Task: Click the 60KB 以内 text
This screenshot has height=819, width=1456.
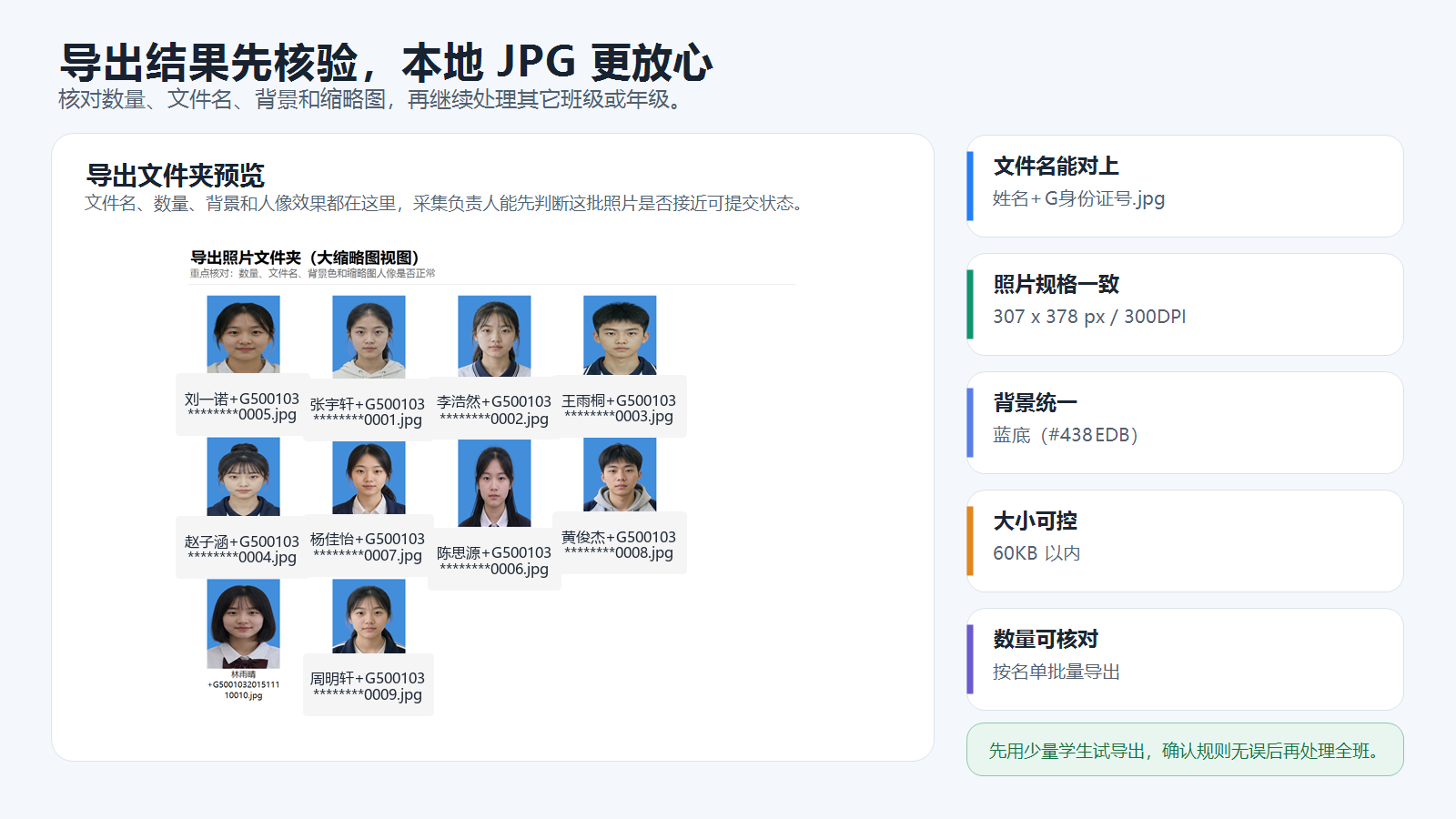Action: click(x=1036, y=553)
